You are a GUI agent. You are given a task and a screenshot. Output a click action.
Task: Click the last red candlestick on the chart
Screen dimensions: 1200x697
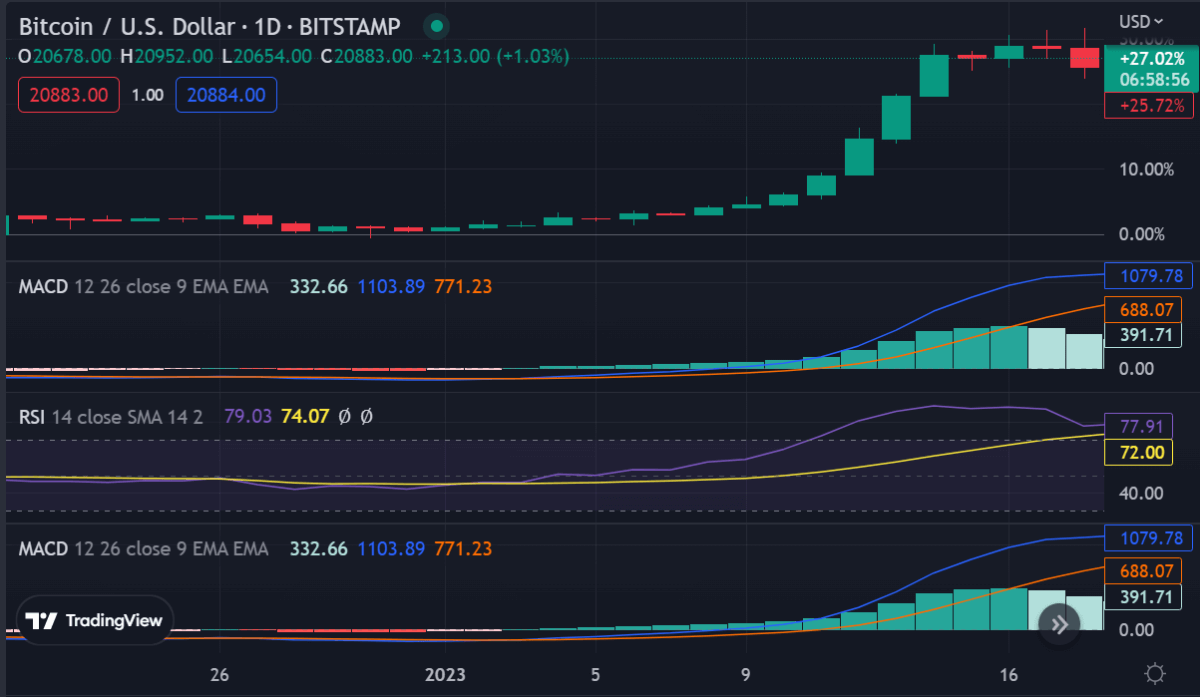1084,55
